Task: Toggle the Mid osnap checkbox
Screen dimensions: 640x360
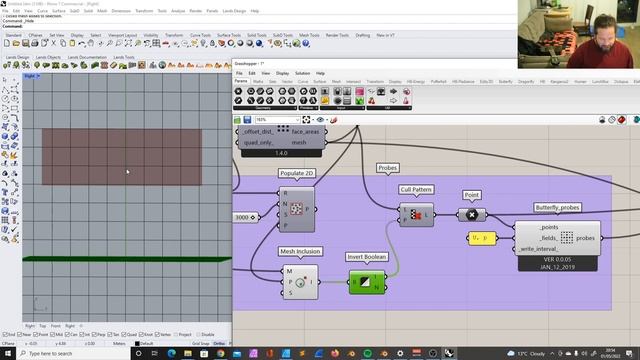Action: coord(53,335)
